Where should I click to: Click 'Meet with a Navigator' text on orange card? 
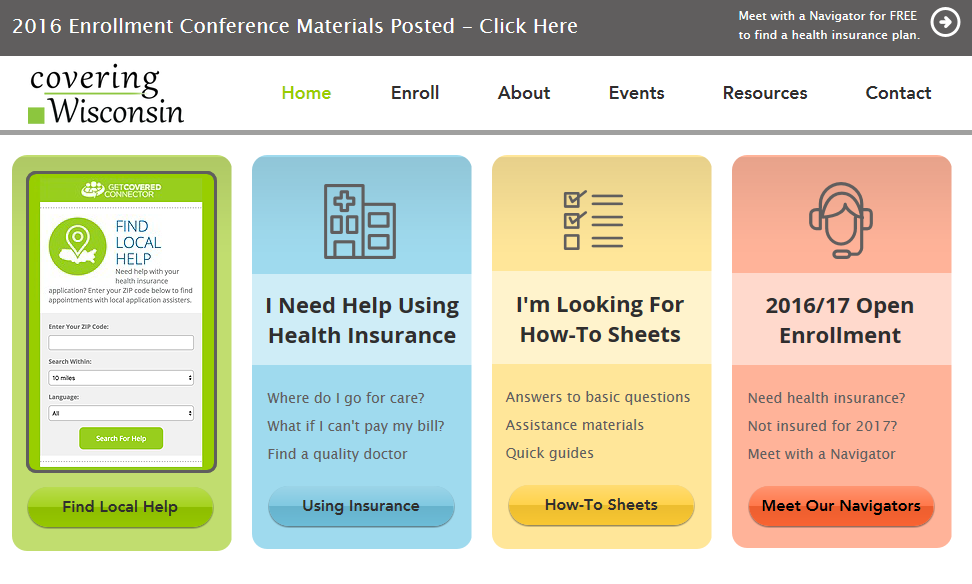[821, 454]
